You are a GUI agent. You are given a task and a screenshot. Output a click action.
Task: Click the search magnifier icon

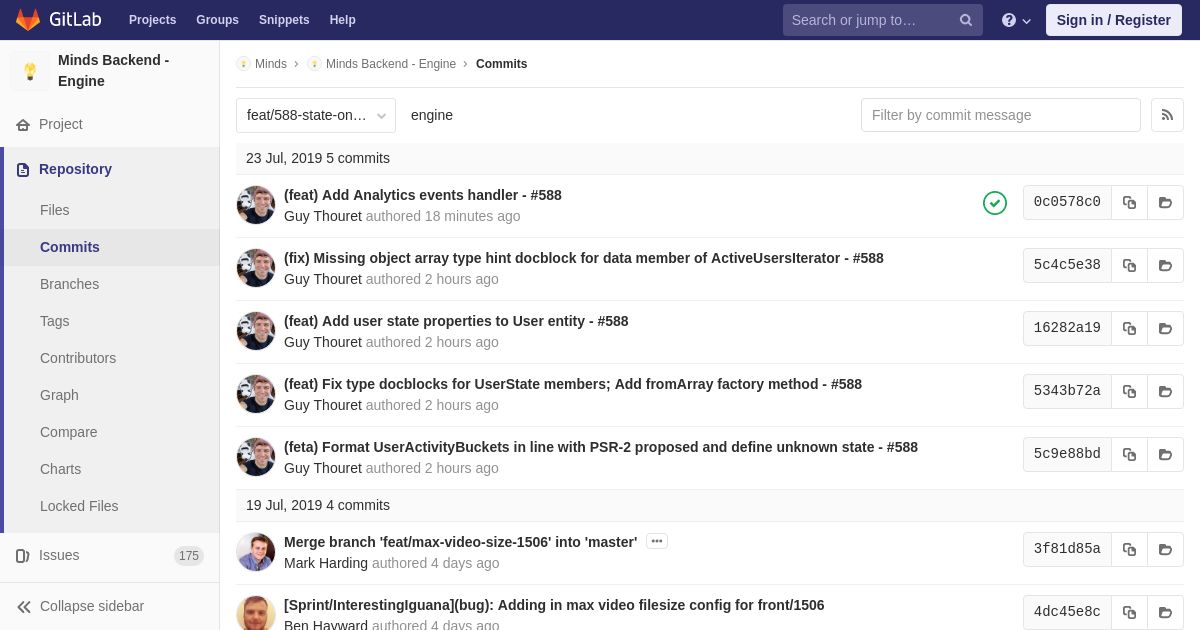(x=966, y=20)
